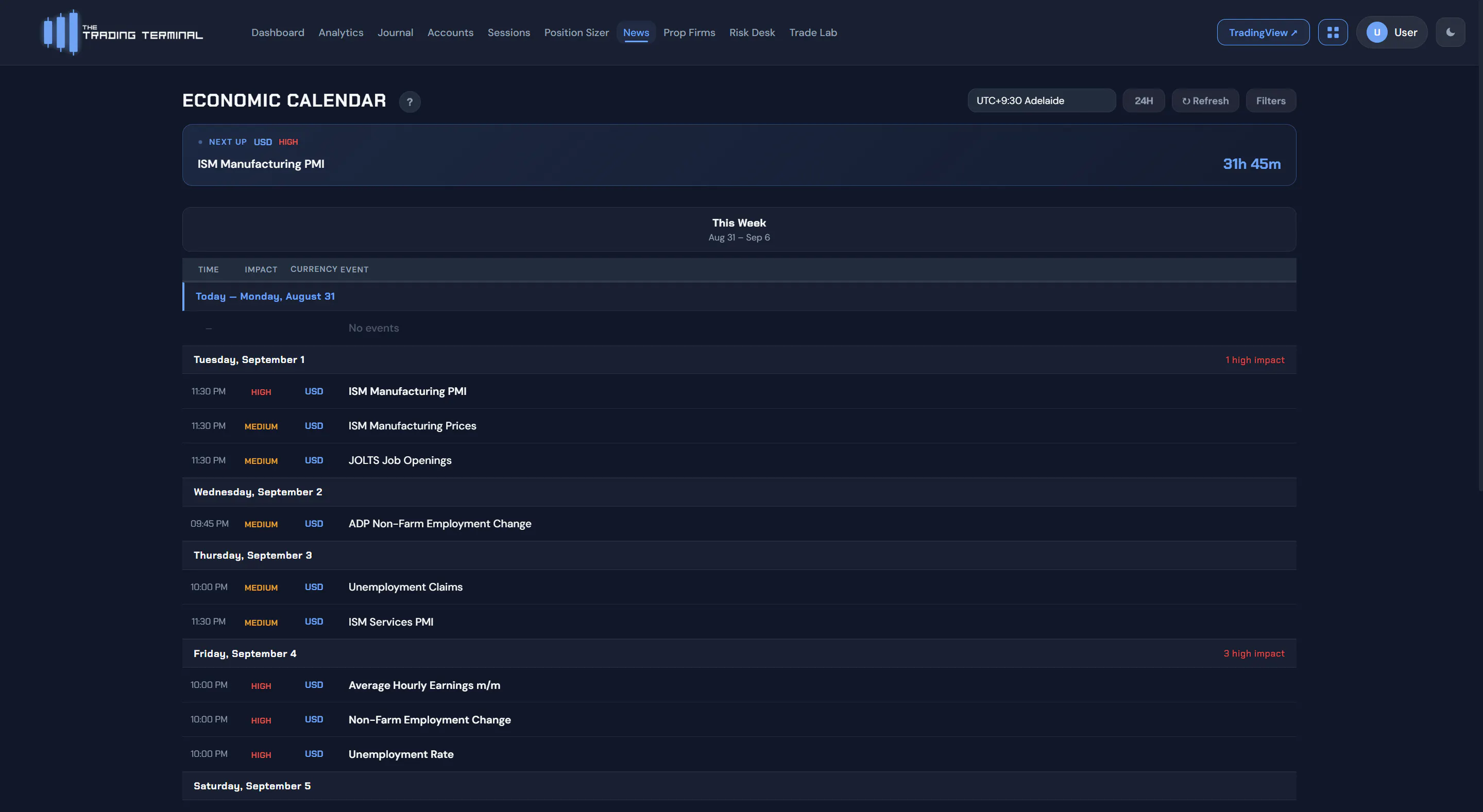
Task: Click HIGH badge on Unemployment Rate row
Action: pyautogui.click(x=261, y=755)
